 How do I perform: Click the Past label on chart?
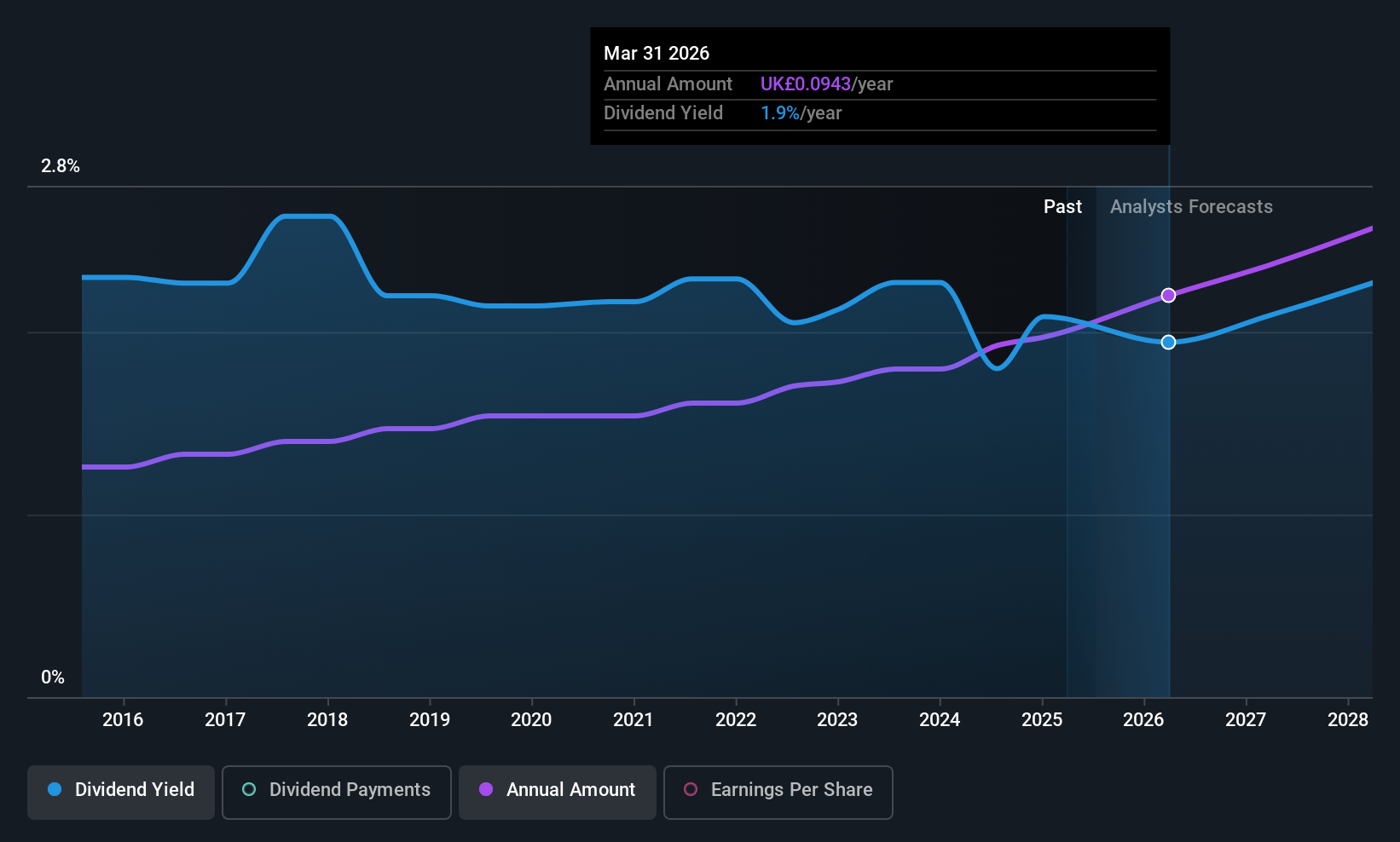1062,206
